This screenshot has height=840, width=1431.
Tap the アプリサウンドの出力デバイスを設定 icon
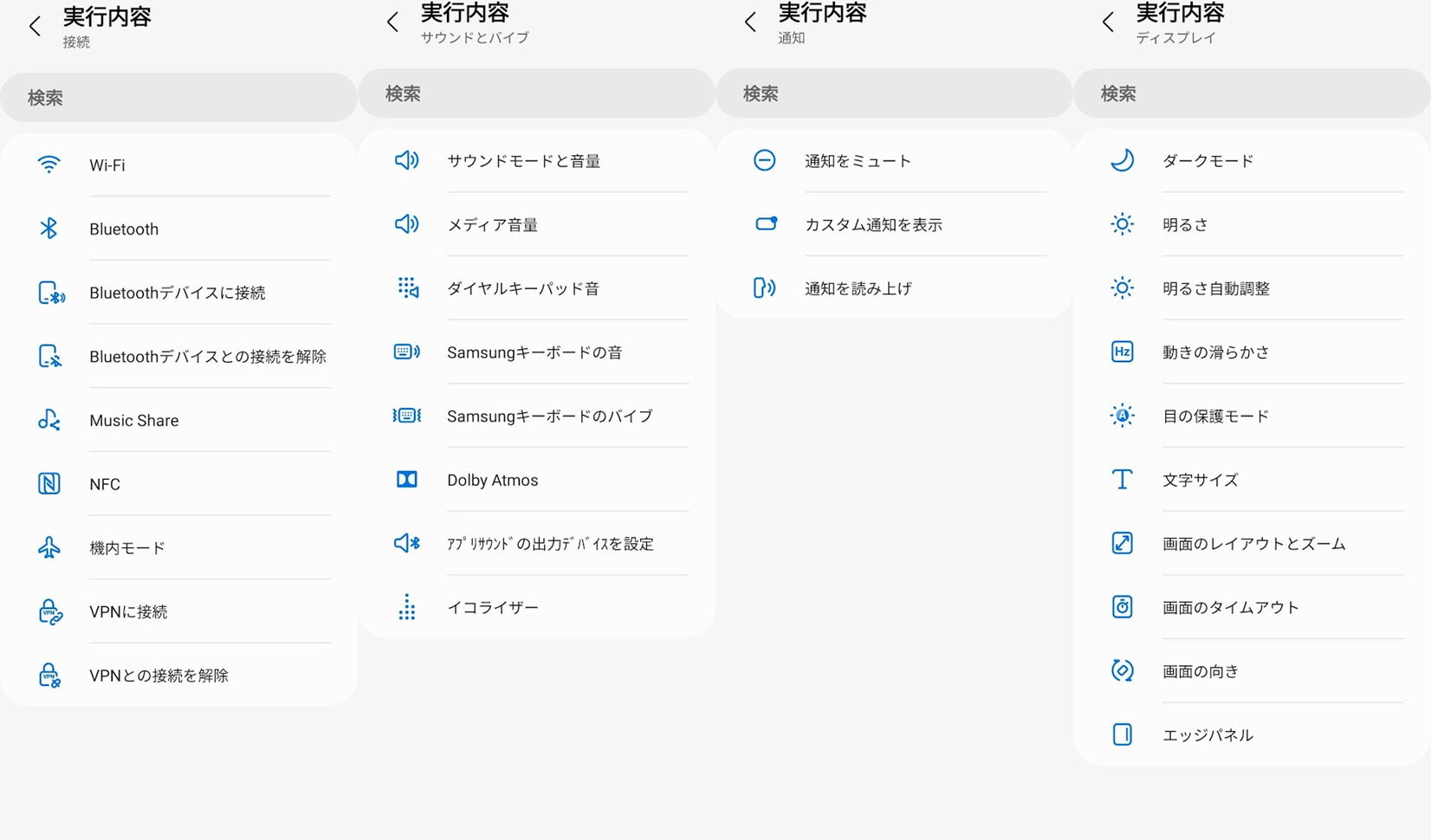pyautogui.click(x=407, y=543)
